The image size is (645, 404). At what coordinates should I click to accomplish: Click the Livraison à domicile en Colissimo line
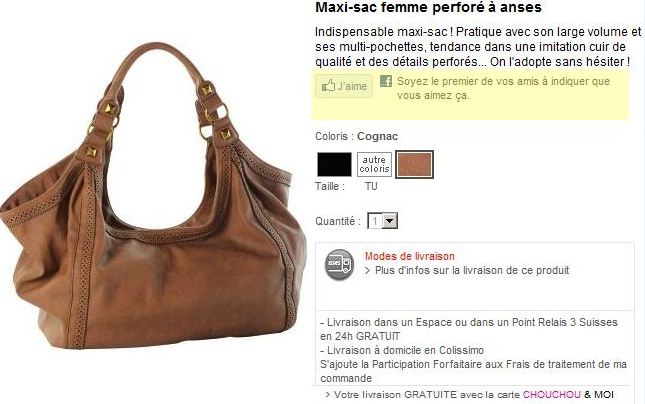pos(402,351)
